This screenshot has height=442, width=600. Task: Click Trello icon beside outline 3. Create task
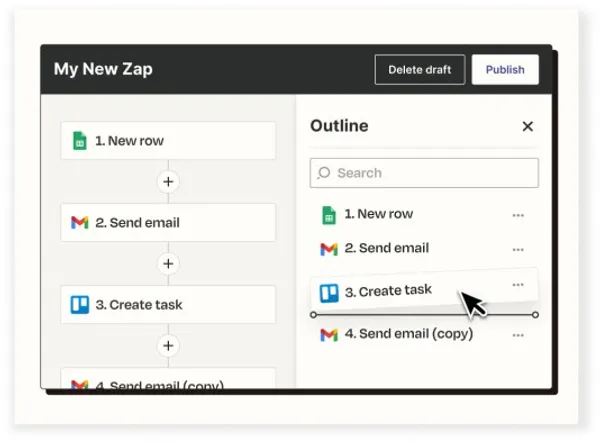[x=329, y=293]
